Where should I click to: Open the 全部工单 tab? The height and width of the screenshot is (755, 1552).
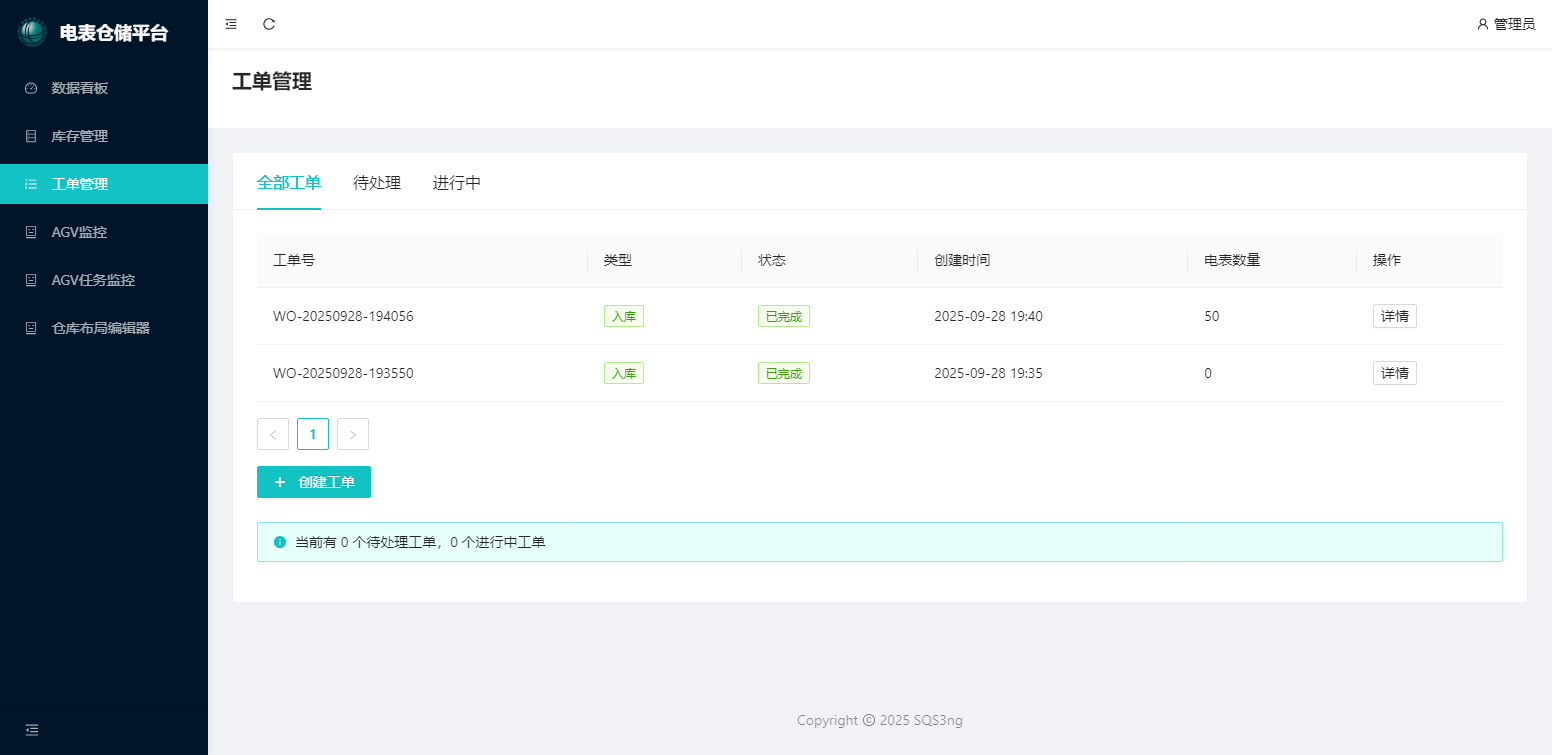tap(289, 183)
